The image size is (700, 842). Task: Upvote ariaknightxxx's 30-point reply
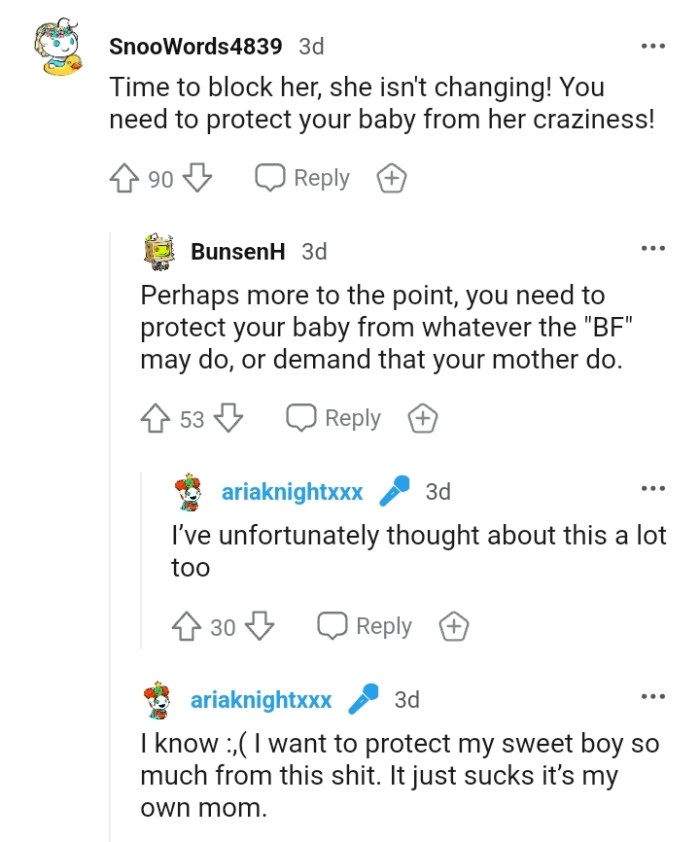click(187, 627)
